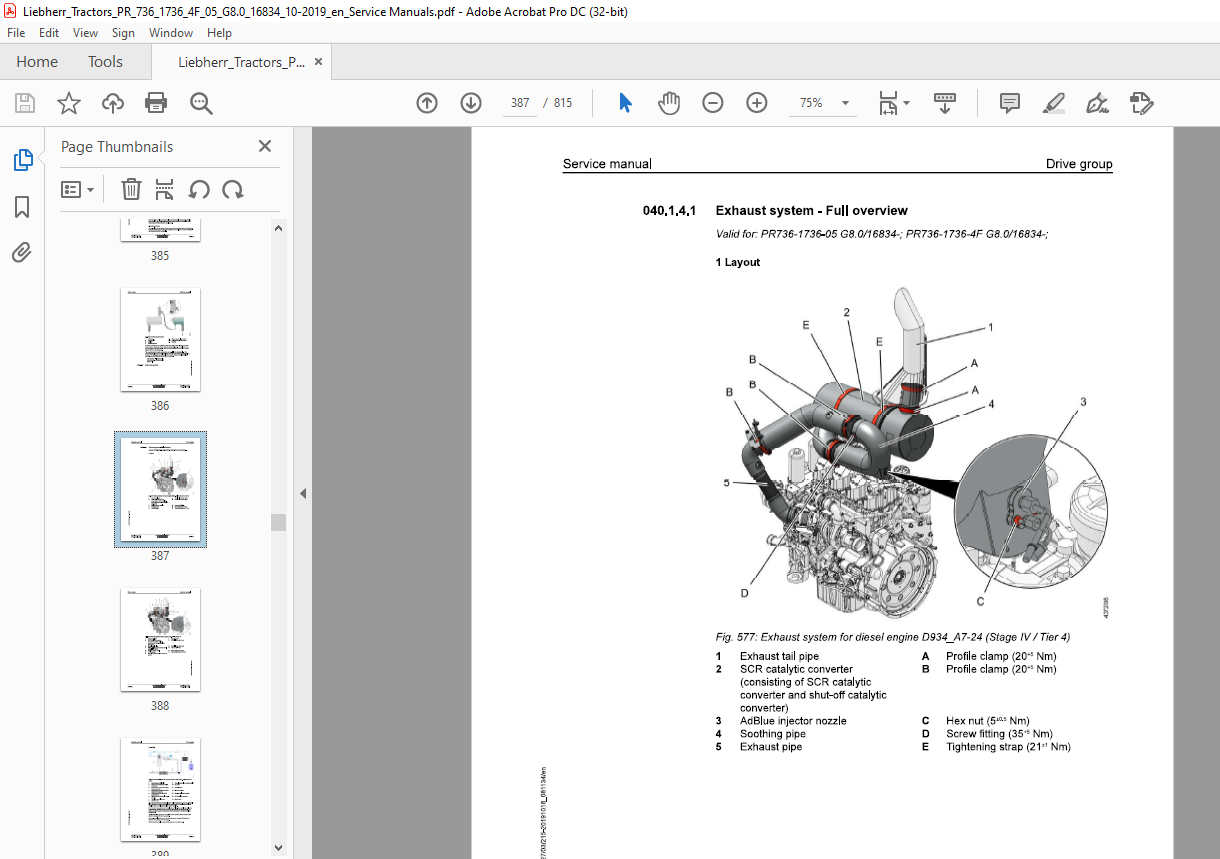Screen dimensions: 1220x859
Task: Delete the selected page with the trash icon
Action: click(131, 189)
